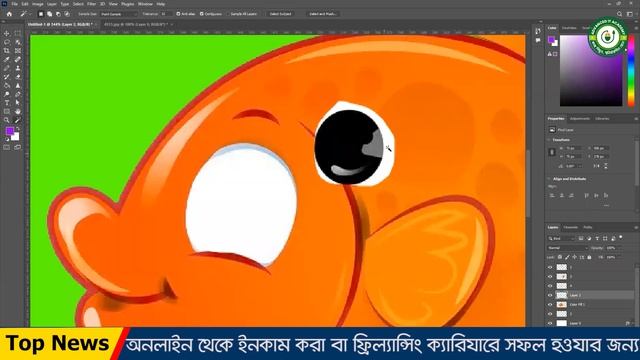Open the File menu
The width and height of the screenshot is (640, 360).
14,4
